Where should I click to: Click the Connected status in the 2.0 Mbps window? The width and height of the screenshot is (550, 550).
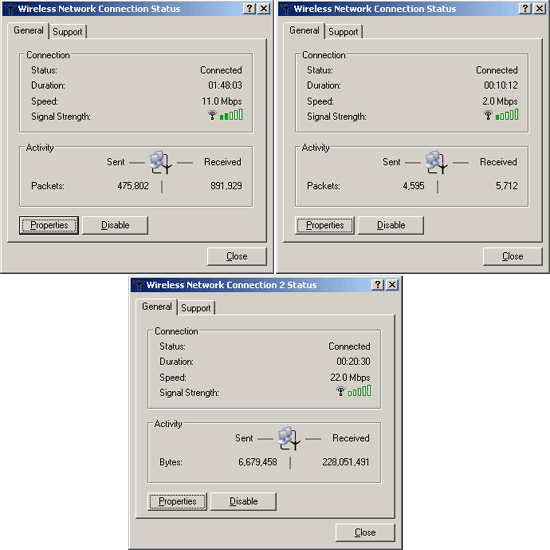(x=497, y=70)
